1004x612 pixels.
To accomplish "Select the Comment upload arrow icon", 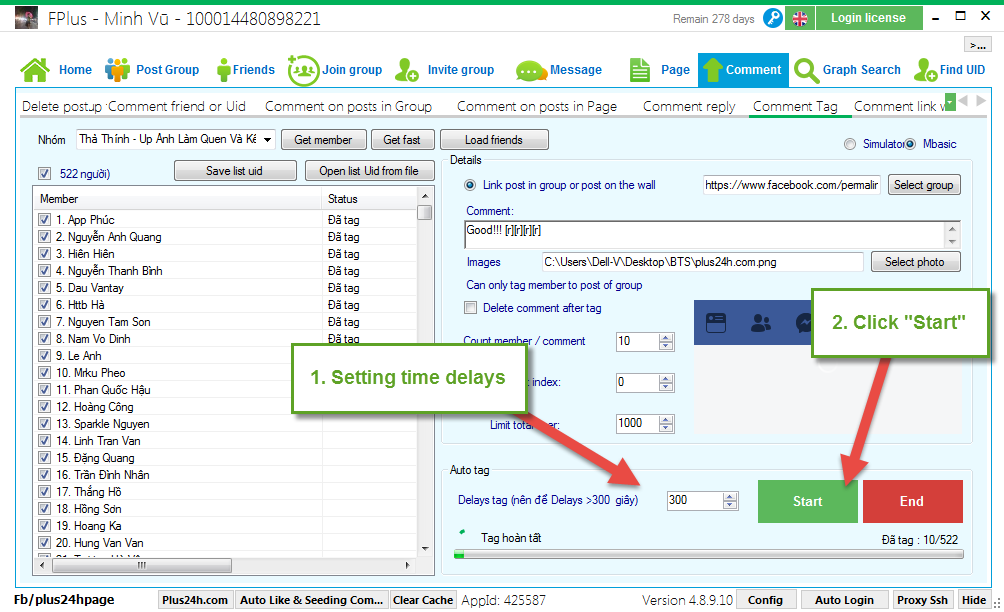I will tap(712, 70).
